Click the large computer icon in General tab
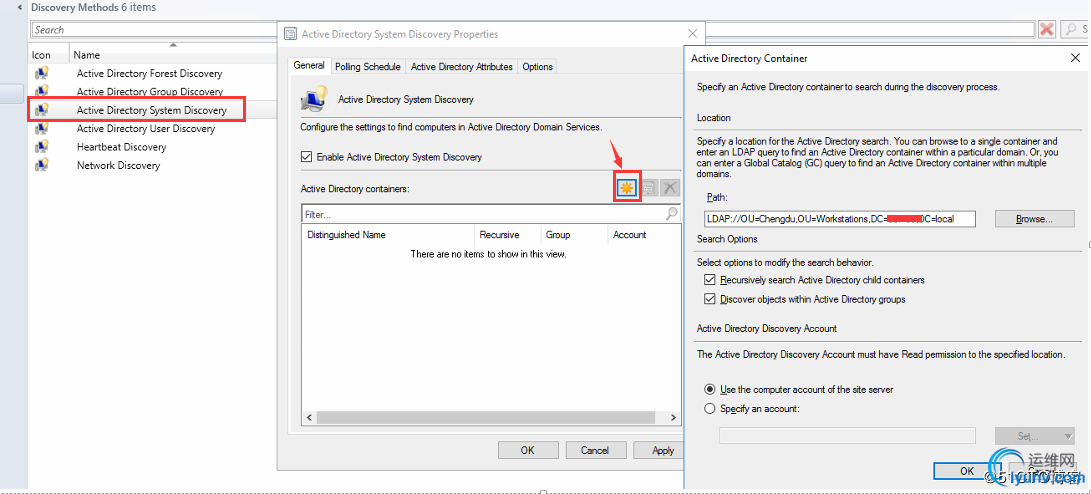The width and height of the screenshot is (1091, 494). (314, 99)
